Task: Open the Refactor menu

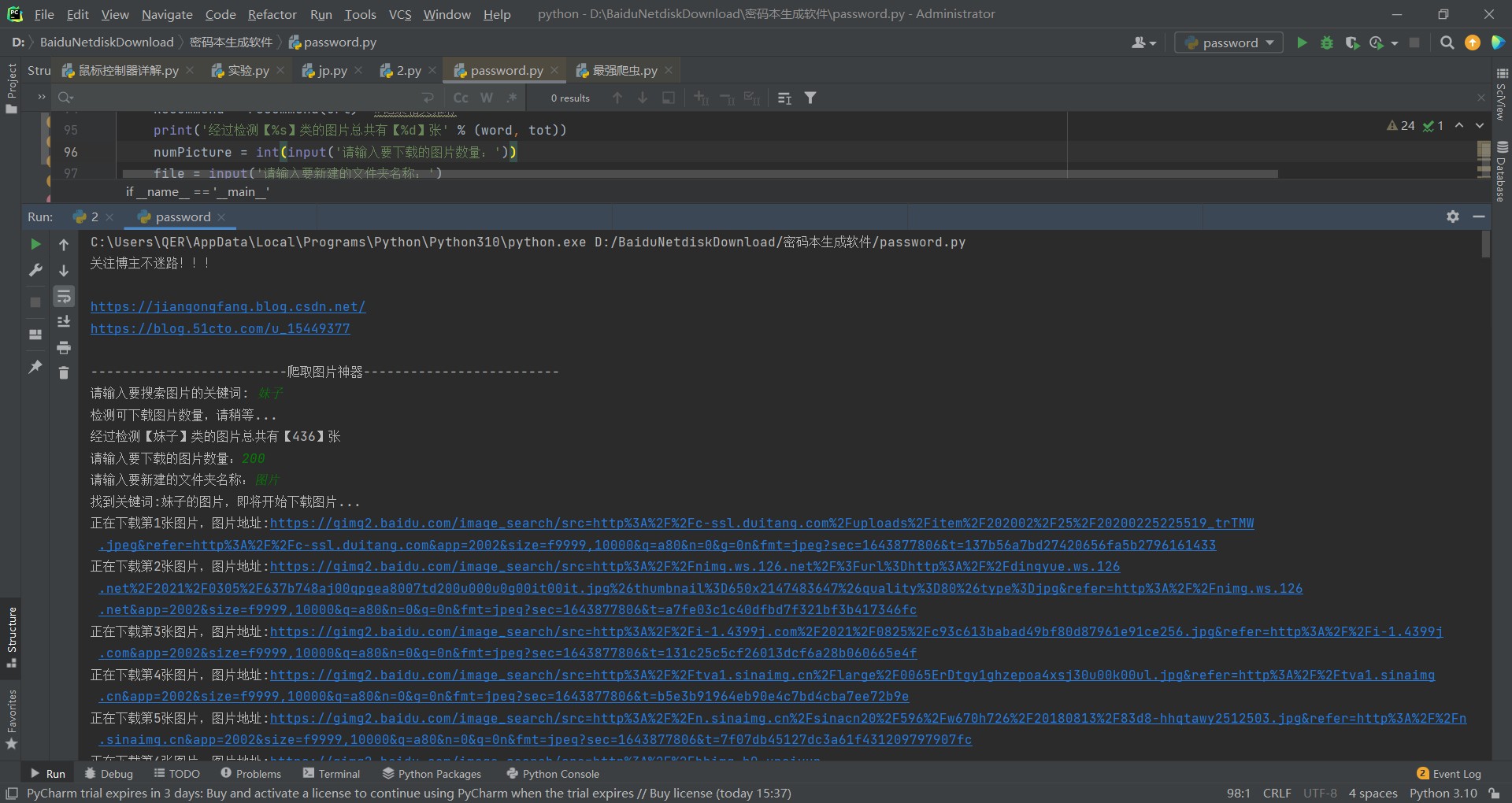Action: click(272, 14)
